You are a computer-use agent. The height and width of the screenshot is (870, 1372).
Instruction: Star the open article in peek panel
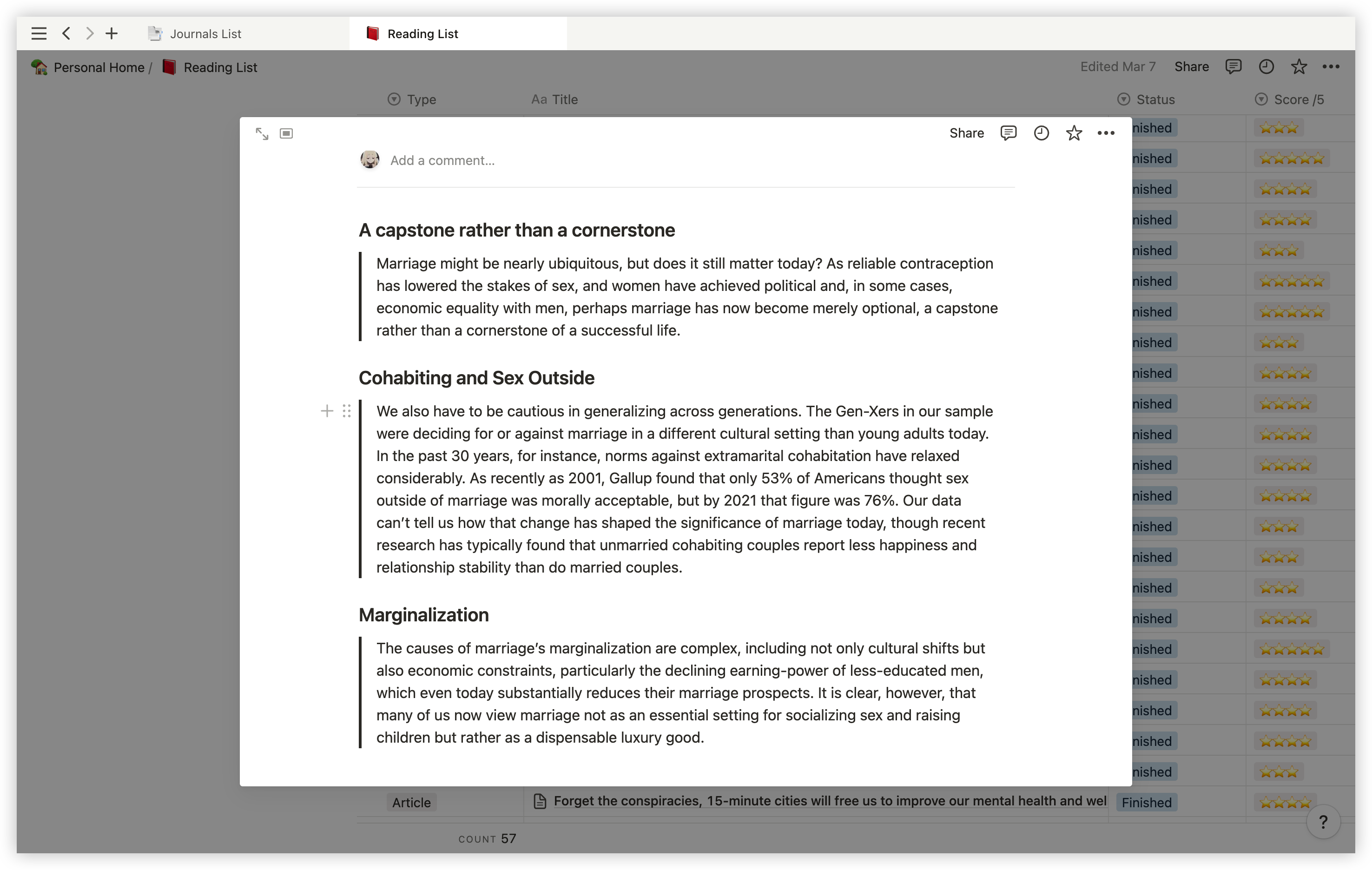[1074, 133]
